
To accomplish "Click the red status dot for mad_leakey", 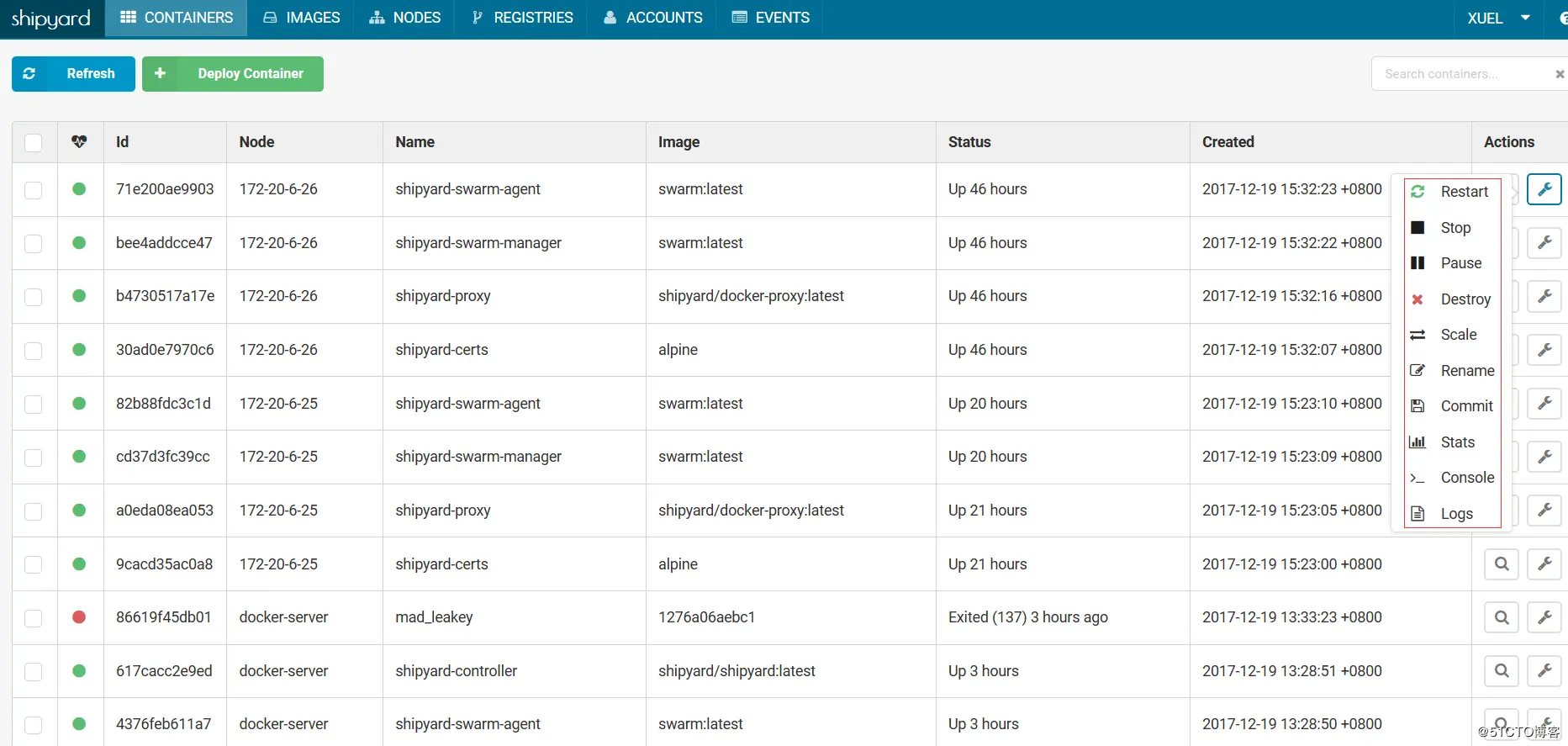I will pyautogui.click(x=79, y=617).
